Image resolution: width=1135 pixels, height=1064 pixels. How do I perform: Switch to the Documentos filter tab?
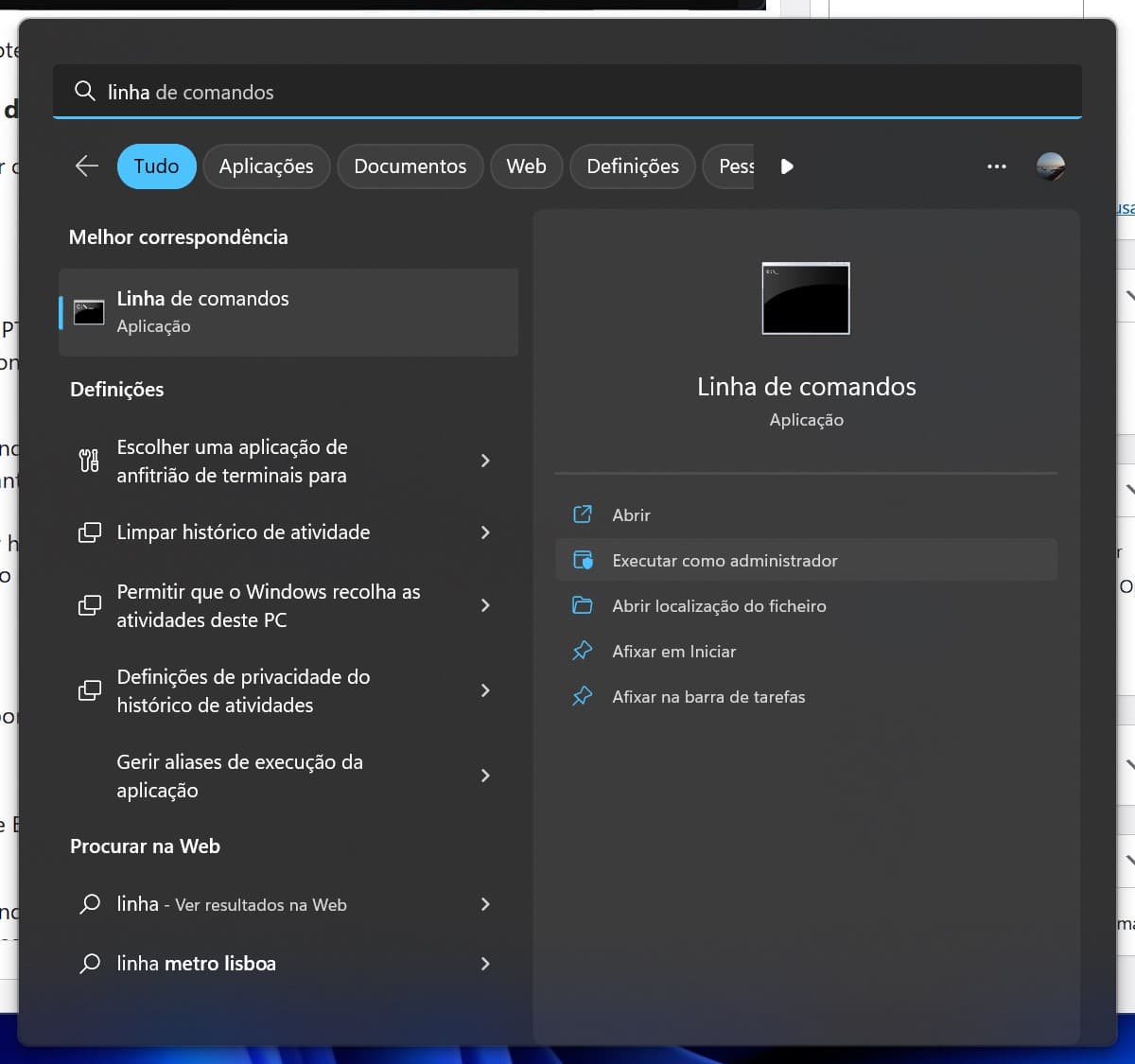410,166
